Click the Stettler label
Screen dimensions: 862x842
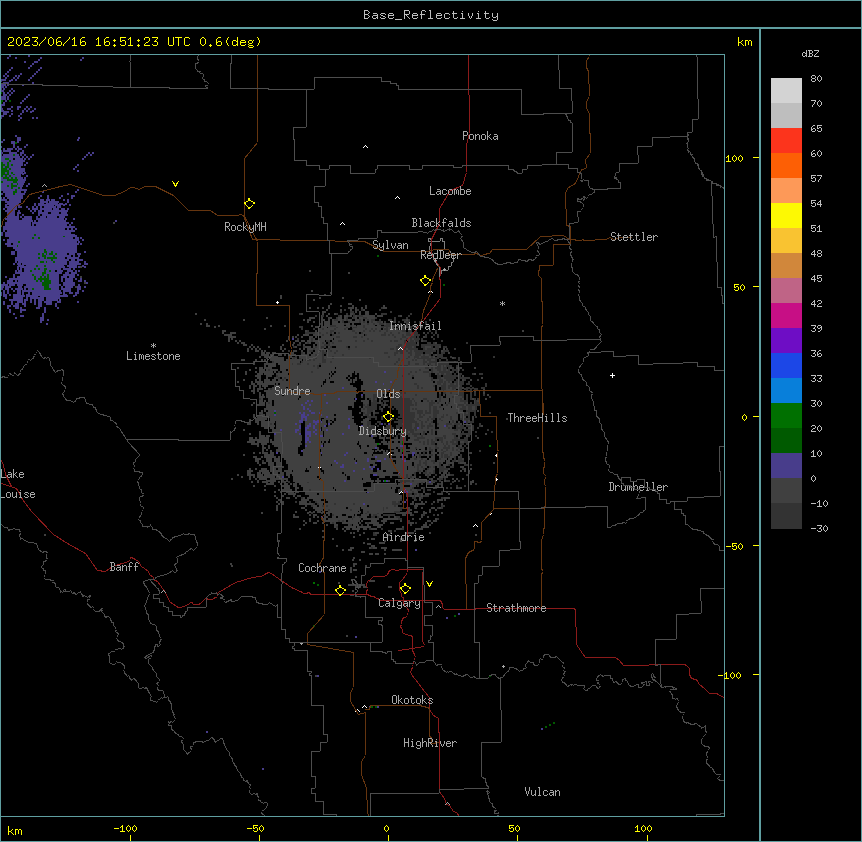pyautogui.click(x=634, y=237)
